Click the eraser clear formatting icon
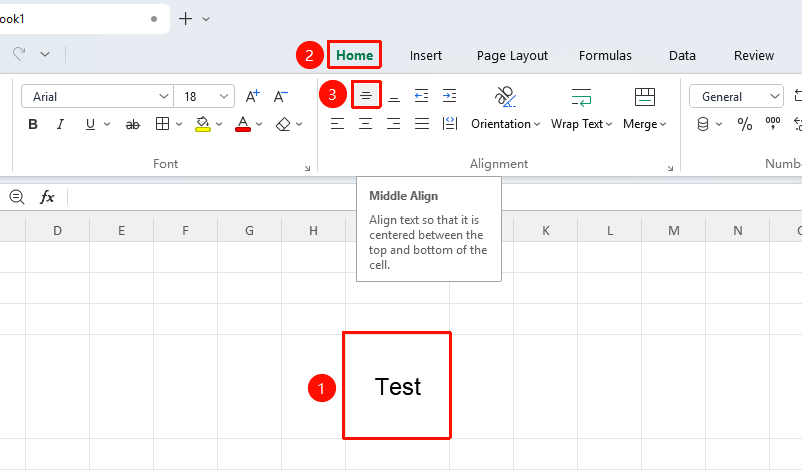This screenshot has height=470, width=802. [283, 124]
